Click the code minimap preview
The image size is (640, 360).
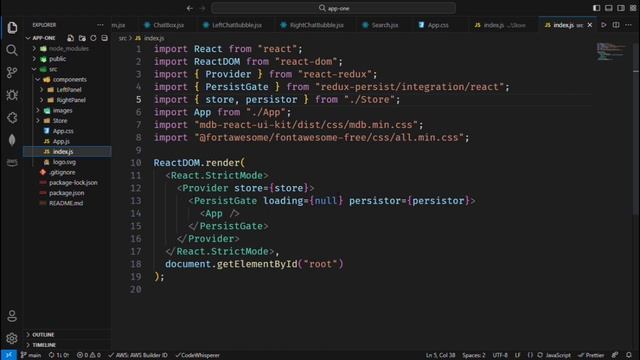click(611, 51)
